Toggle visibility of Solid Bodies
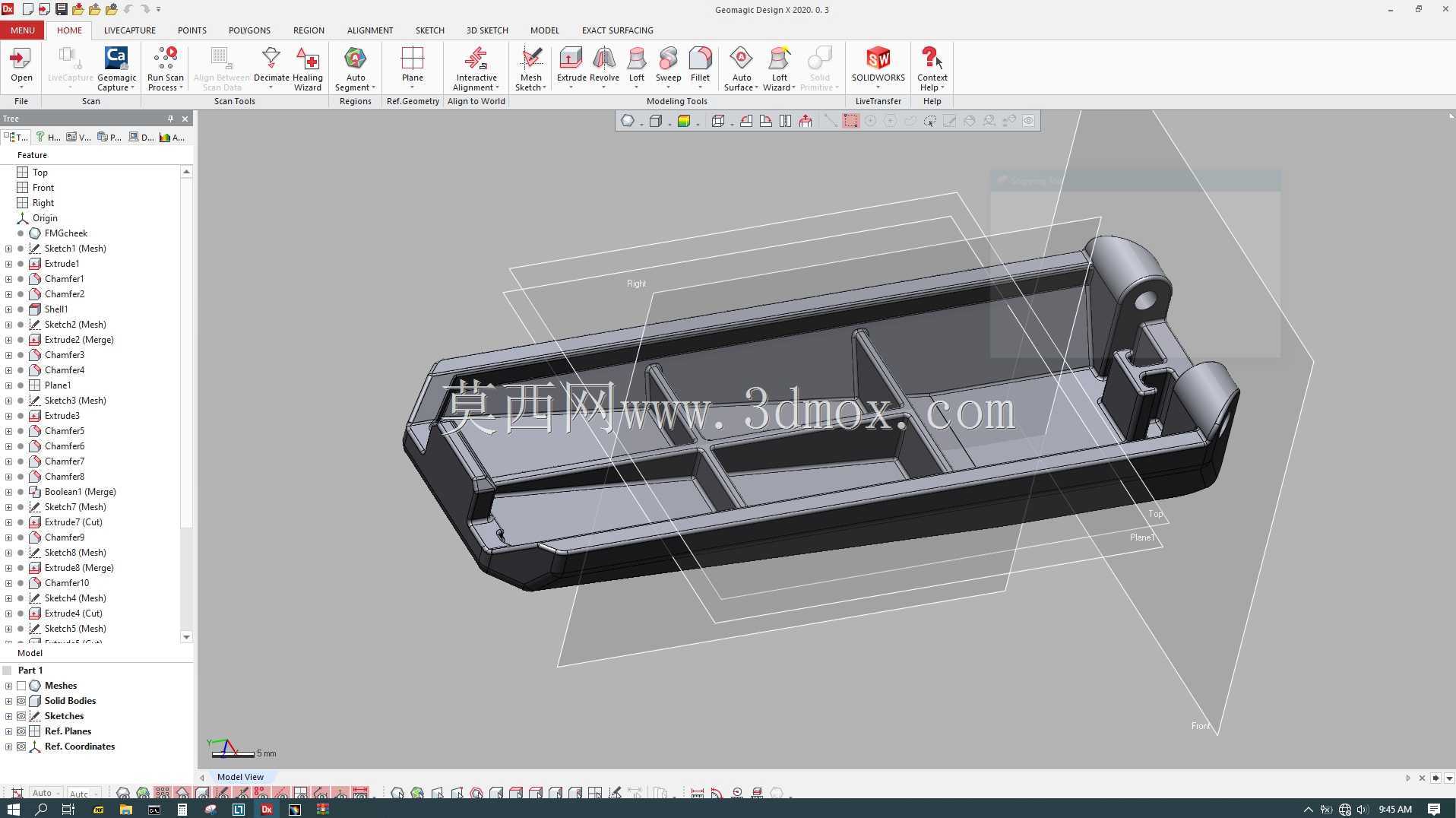The width and height of the screenshot is (1456, 818). (x=21, y=701)
